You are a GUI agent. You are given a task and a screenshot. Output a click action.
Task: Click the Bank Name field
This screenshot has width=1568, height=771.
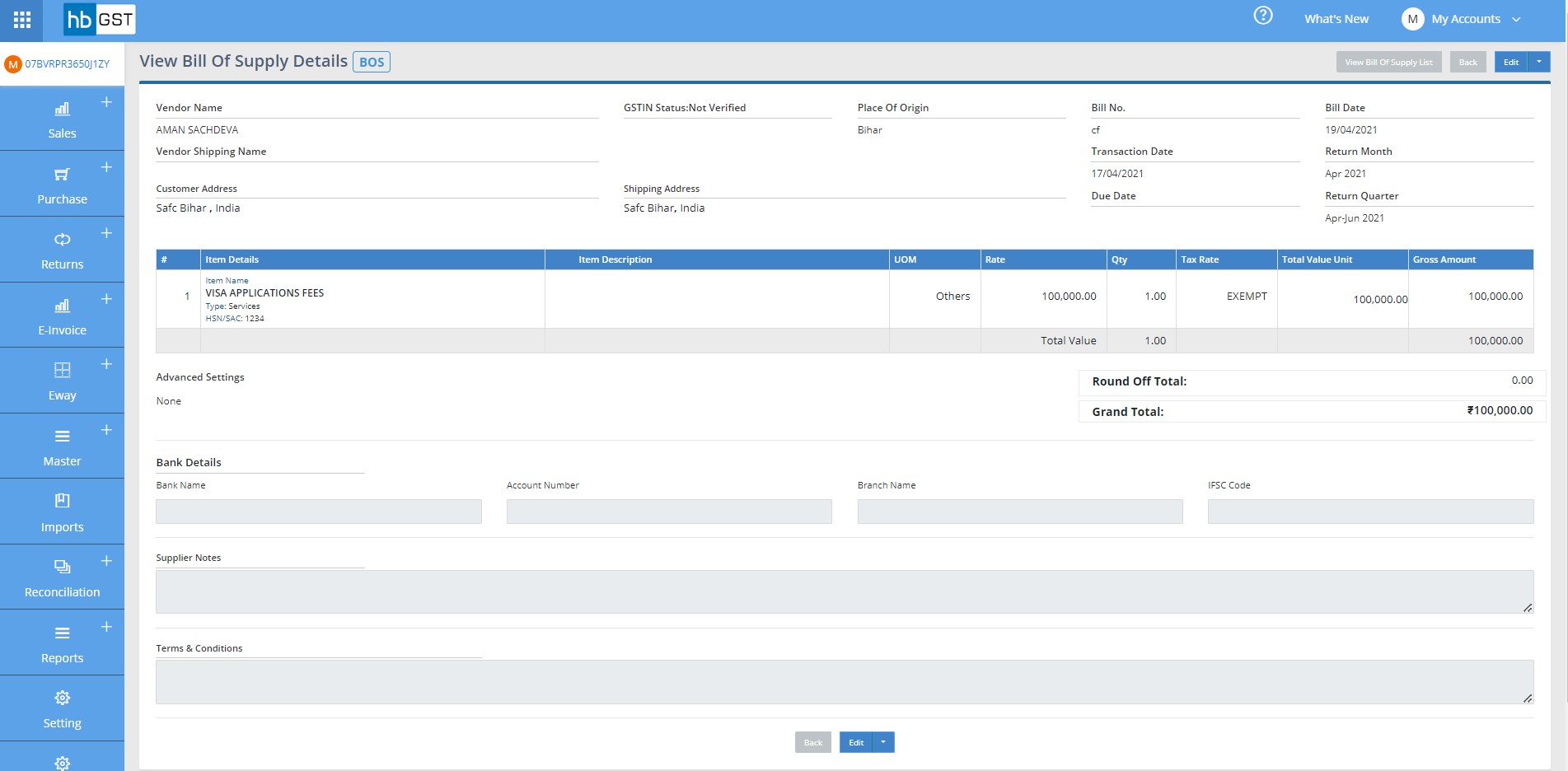pyautogui.click(x=319, y=512)
